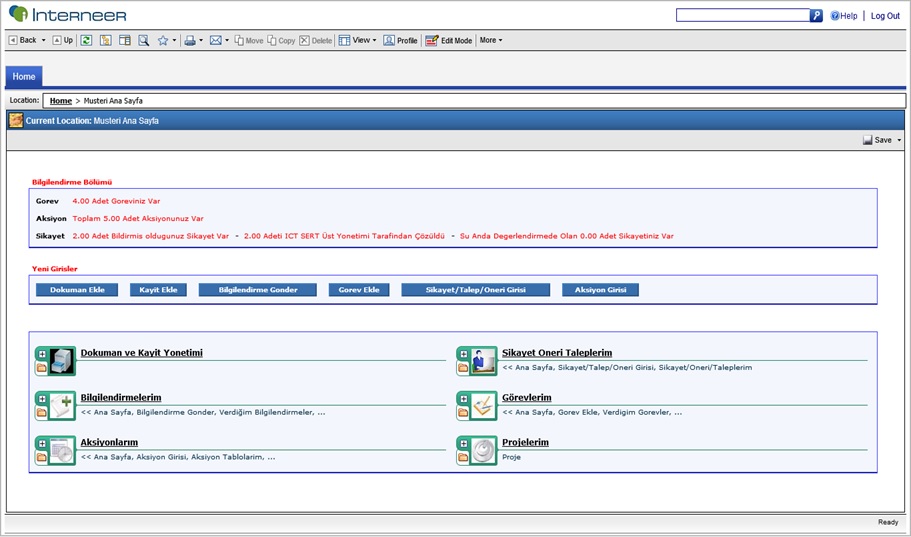Image resolution: width=911 pixels, height=537 pixels.
Task: Open the View dropdown menu
Action: pyautogui.click(x=357, y=41)
